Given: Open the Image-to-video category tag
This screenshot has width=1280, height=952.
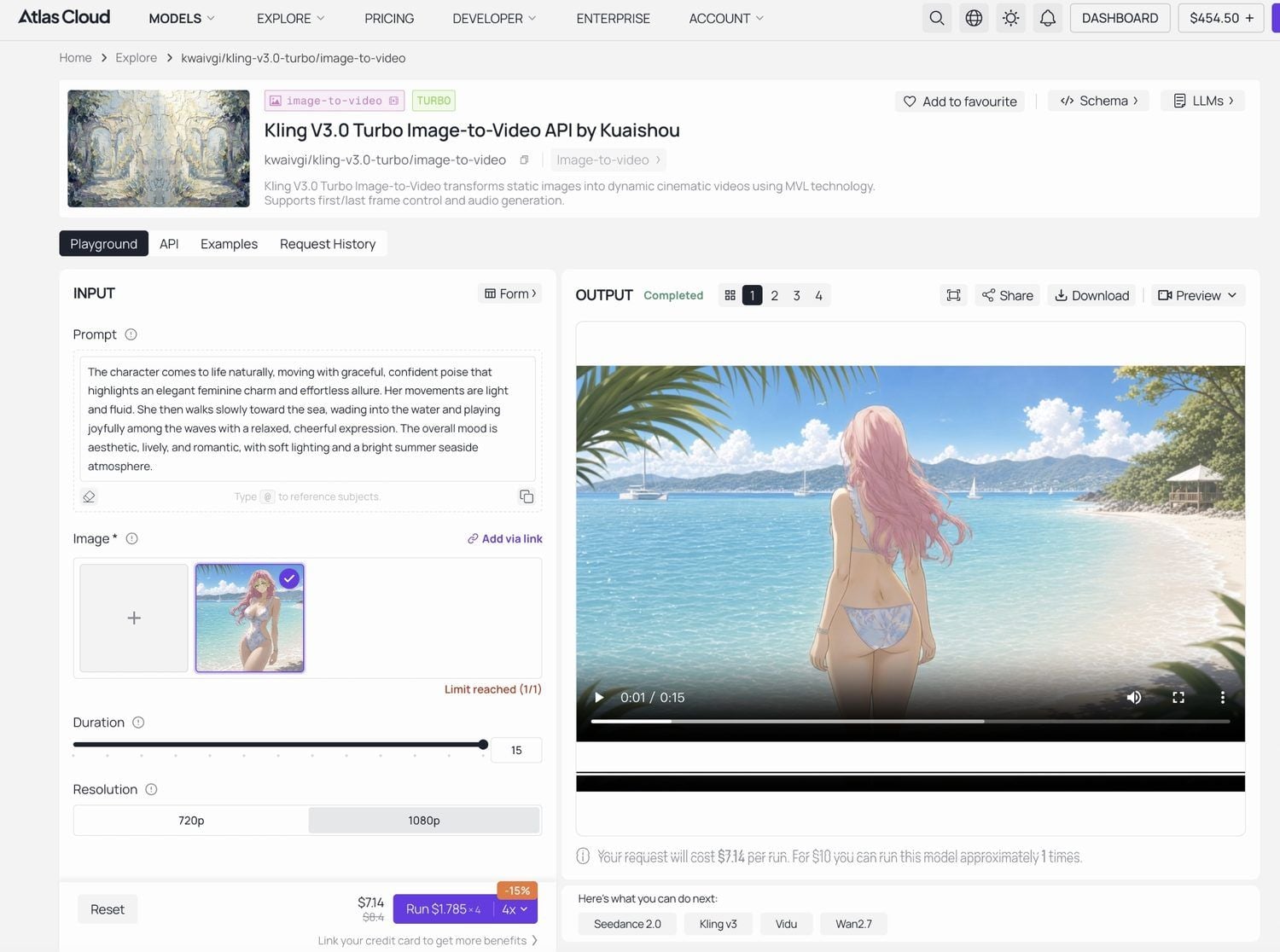Looking at the screenshot, I should pyautogui.click(x=608, y=160).
